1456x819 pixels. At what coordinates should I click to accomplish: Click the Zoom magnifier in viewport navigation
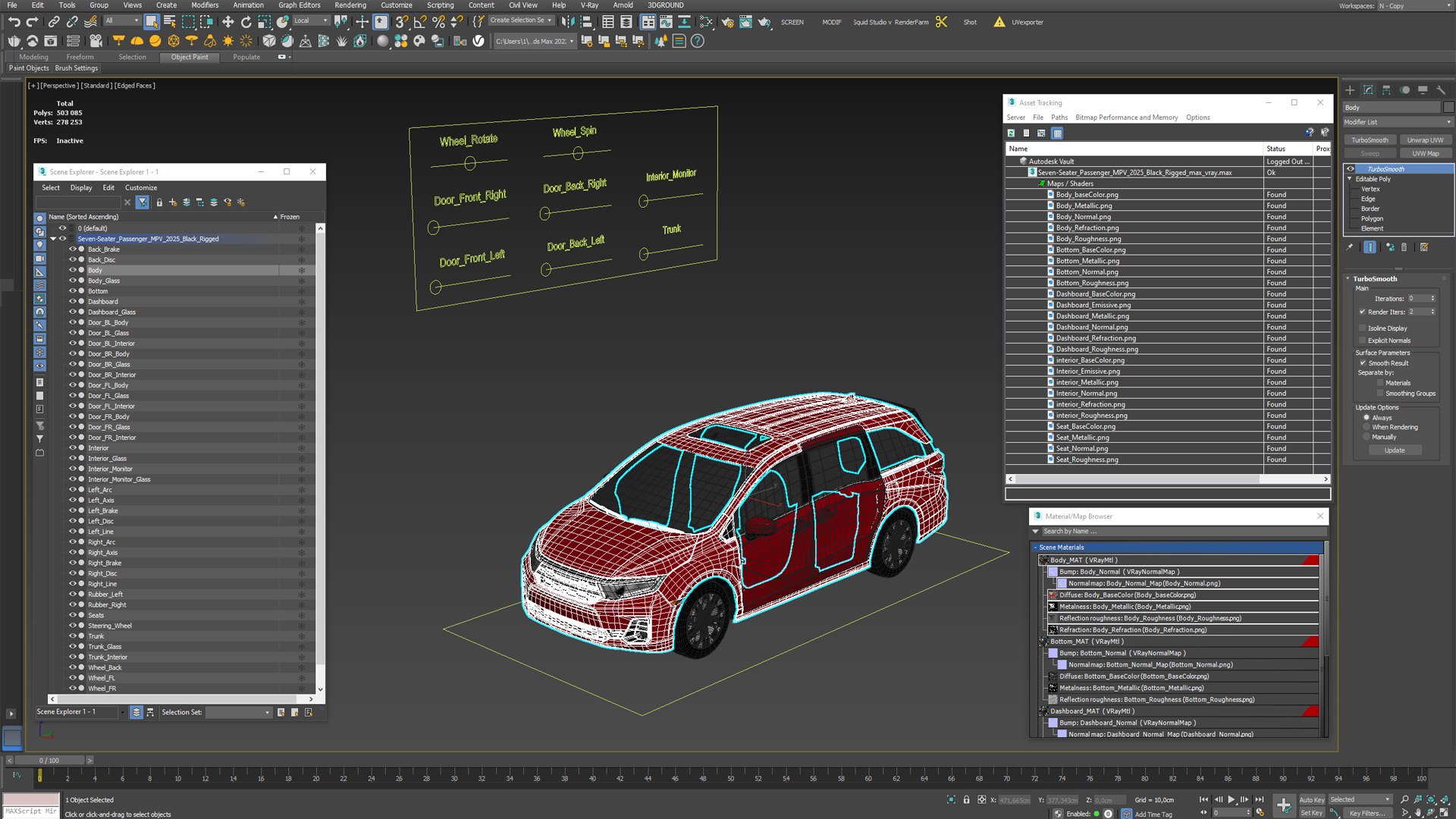pos(1404,799)
